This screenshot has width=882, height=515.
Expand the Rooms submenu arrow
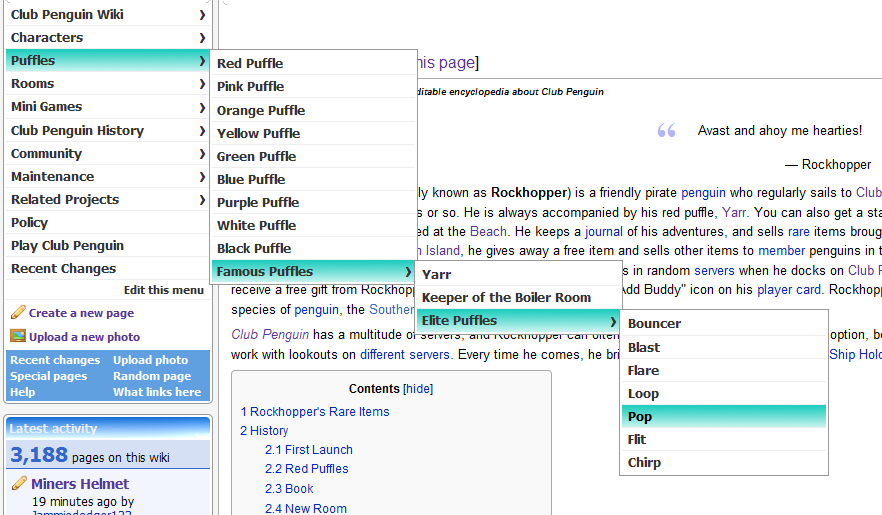tap(202, 84)
